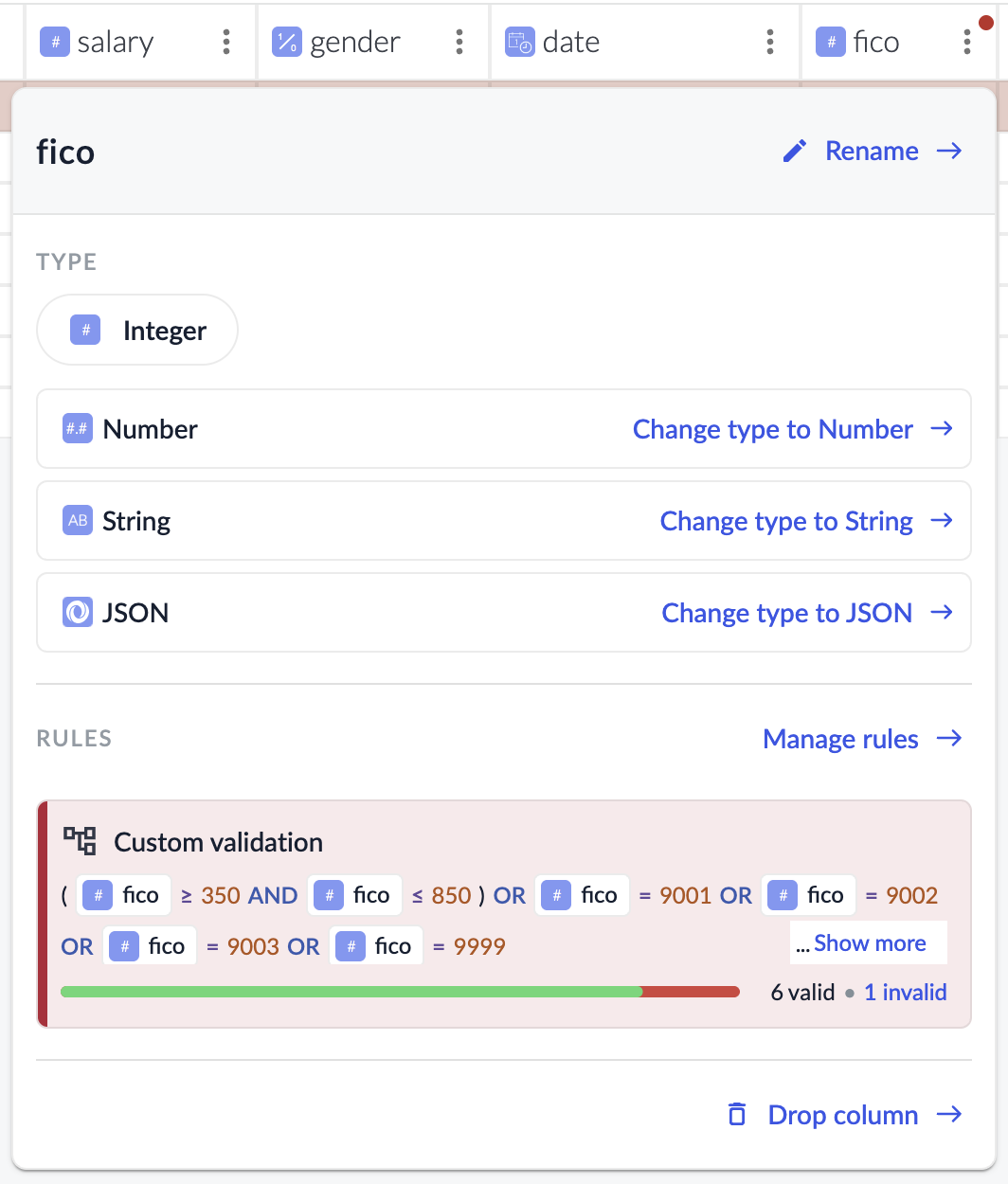Click the salary column integer type icon

(55, 42)
